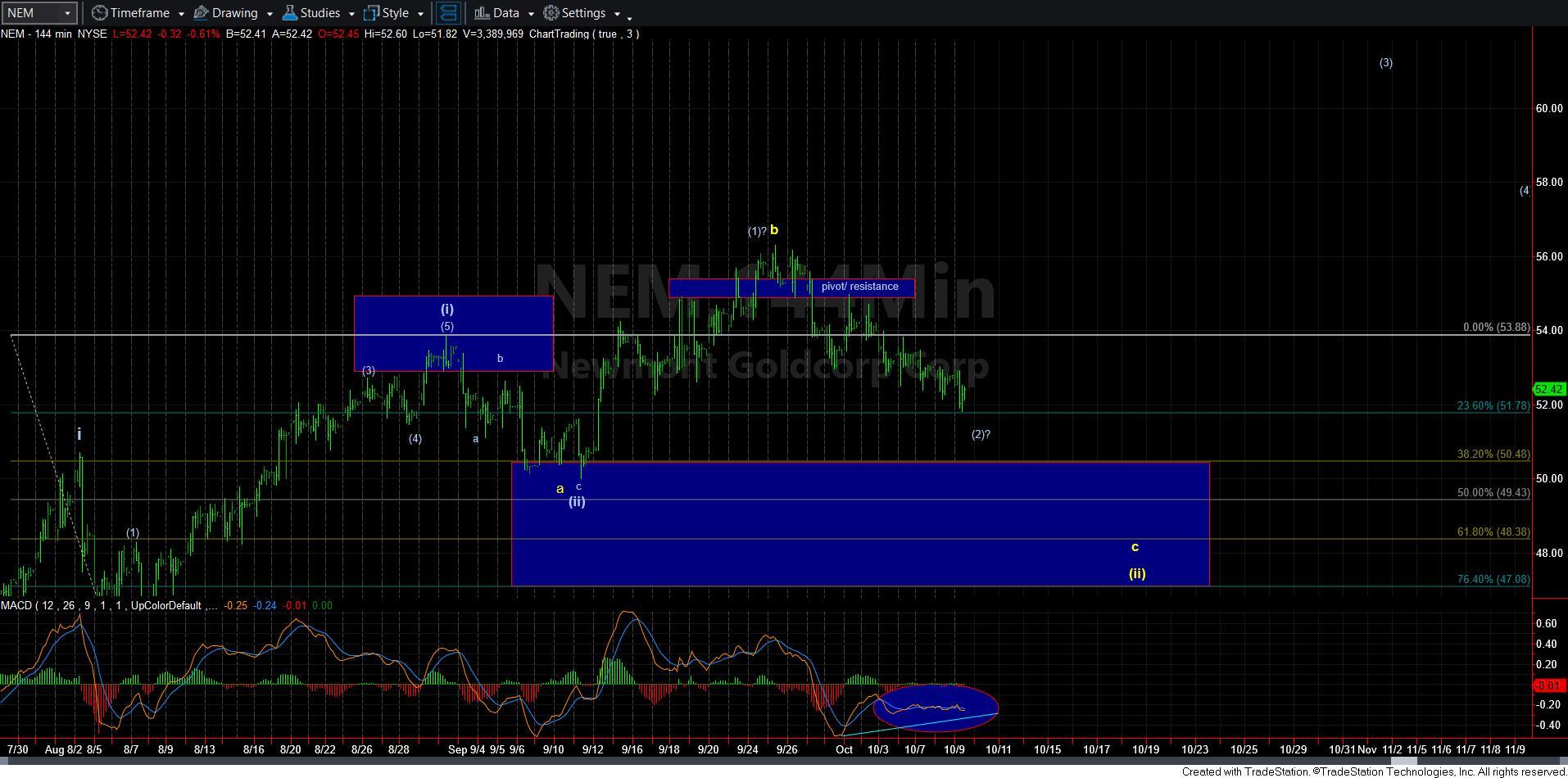Viewport: 1568px width, 778px height.
Task: Click the (3) label at top right
Action: pos(1385,62)
